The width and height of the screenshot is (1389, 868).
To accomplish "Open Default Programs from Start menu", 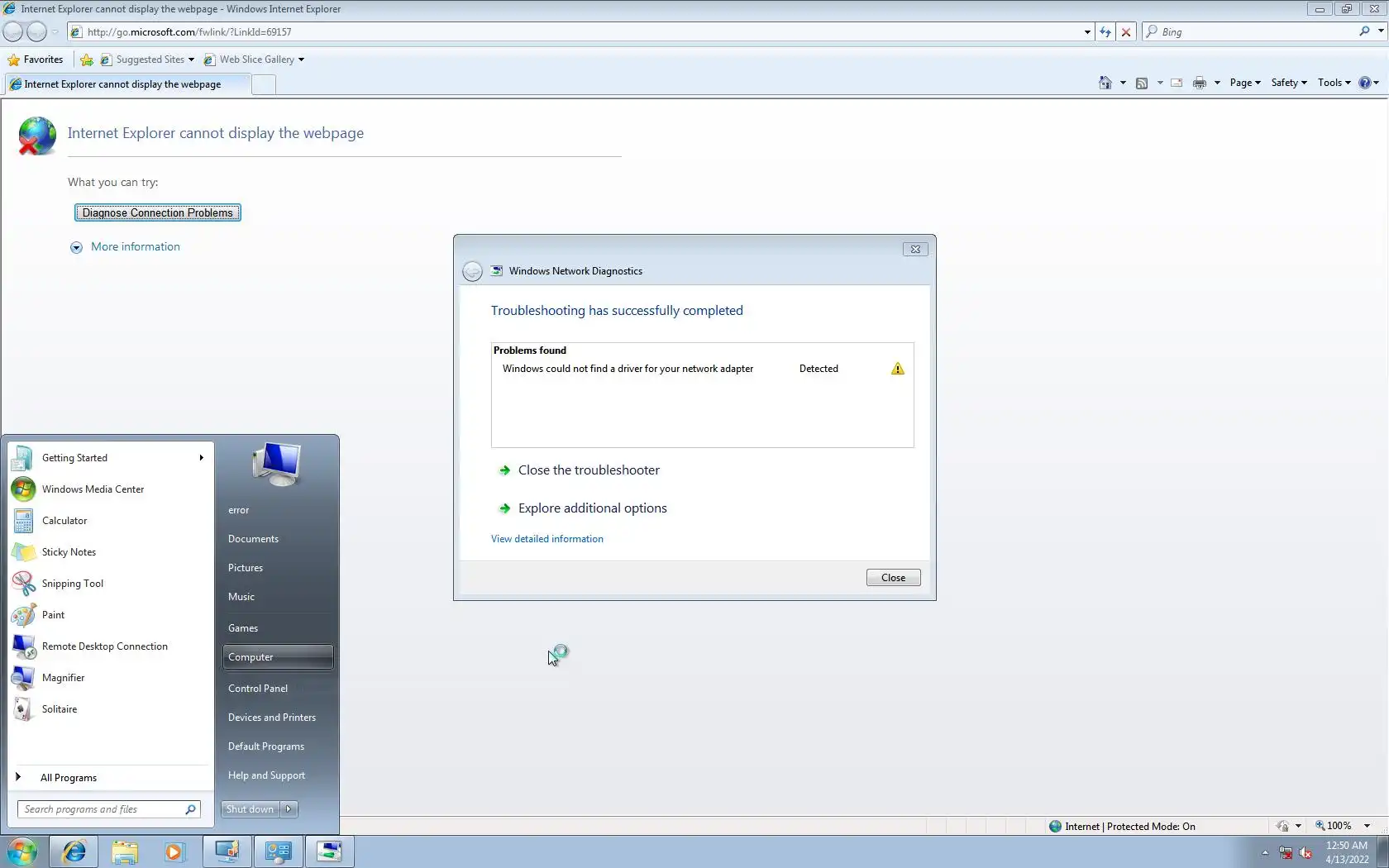I will click(x=278, y=746).
